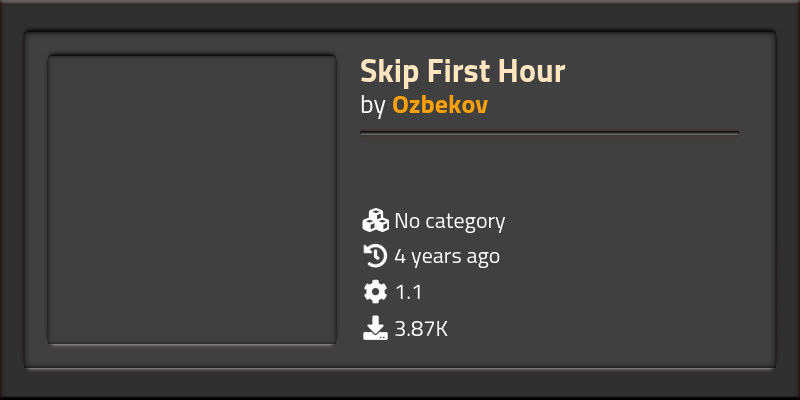800x400 pixels.
Task: Click the gear version icon
Action: click(375, 292)
